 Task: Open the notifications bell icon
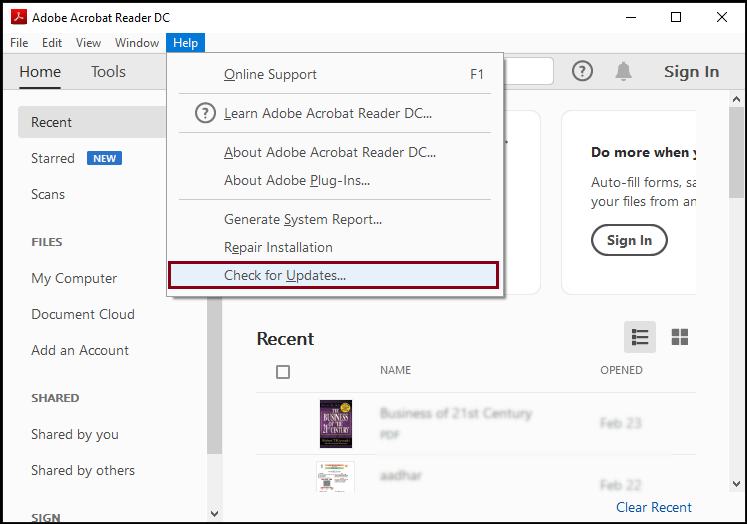[623, 71]
